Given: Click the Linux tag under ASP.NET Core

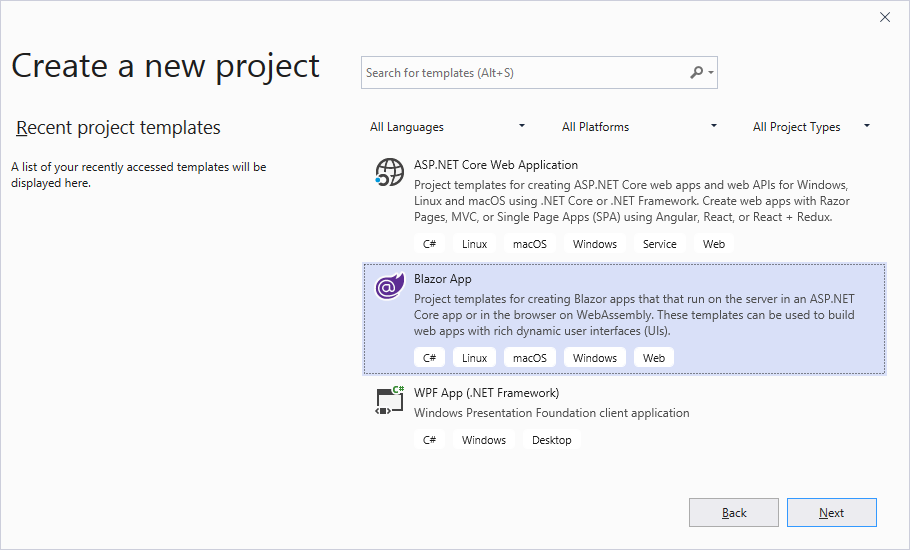Looking at the screenshot, I should [474, 244].
